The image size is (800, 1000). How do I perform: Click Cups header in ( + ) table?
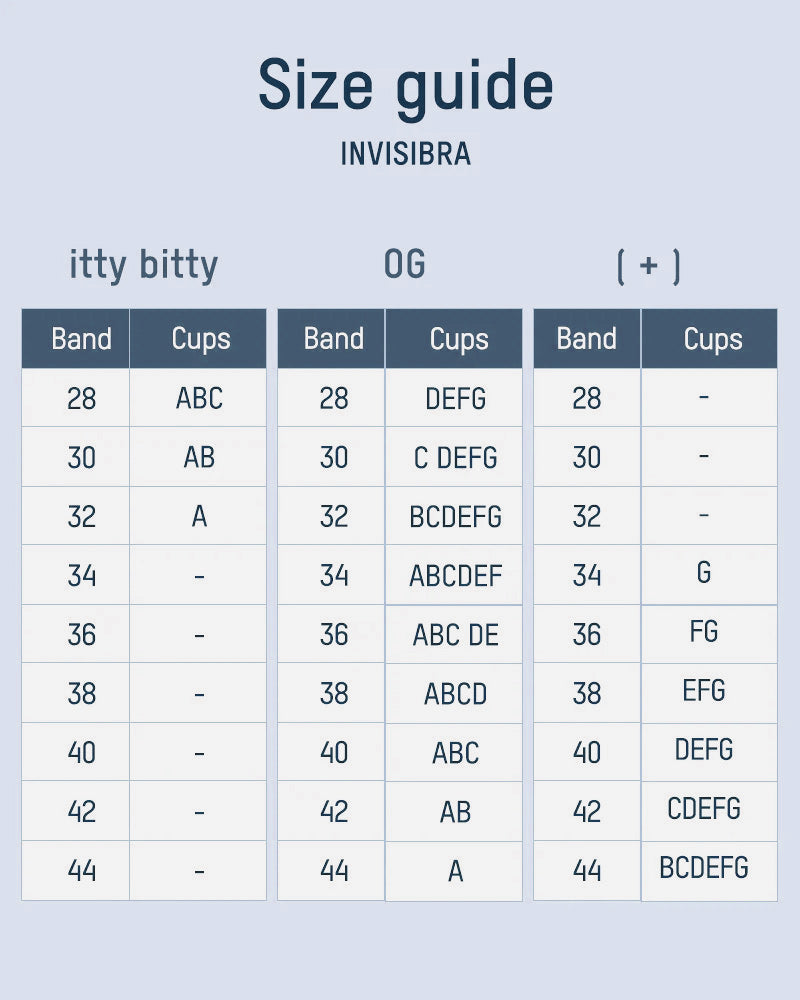pyautogui.click(x=712, y=339)
